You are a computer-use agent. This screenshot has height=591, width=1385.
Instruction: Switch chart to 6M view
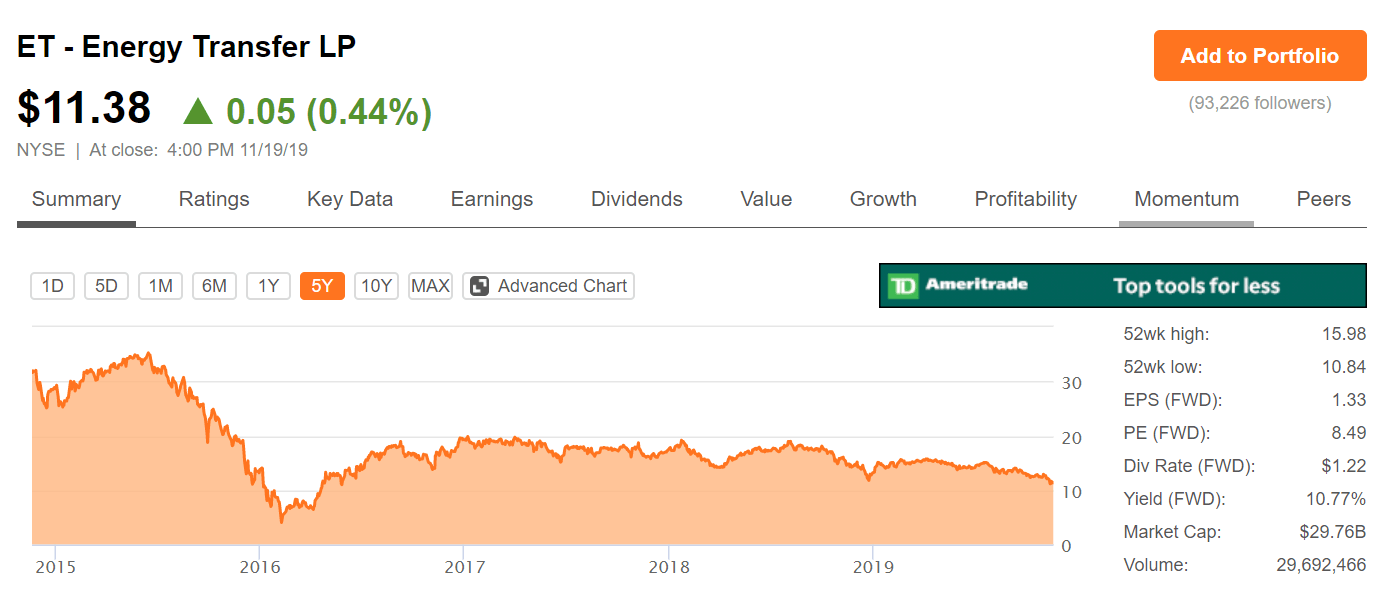pyautogui.click(x=214, y=285)
